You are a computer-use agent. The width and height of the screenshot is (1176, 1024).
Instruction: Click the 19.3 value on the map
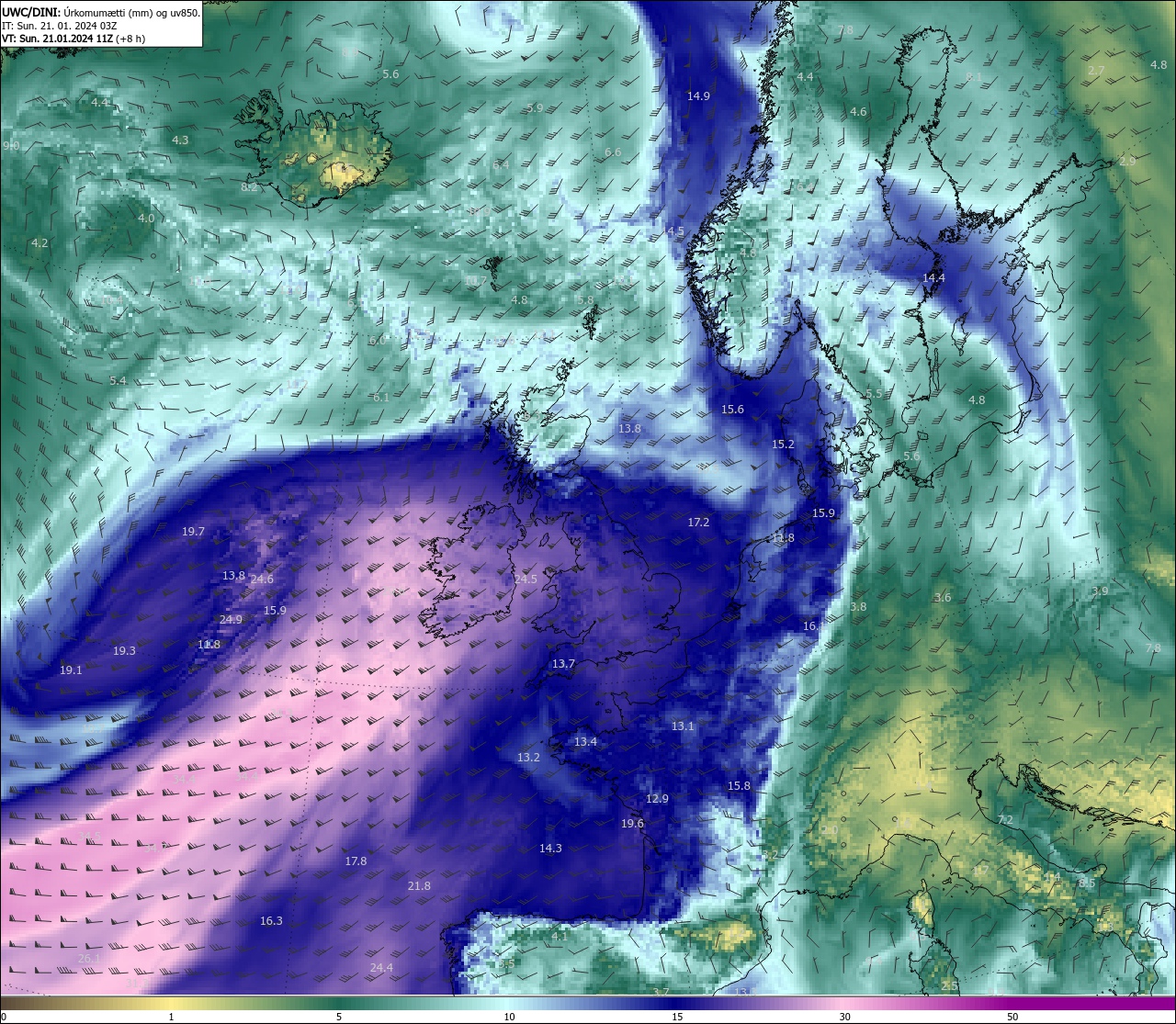coord(124,651)
